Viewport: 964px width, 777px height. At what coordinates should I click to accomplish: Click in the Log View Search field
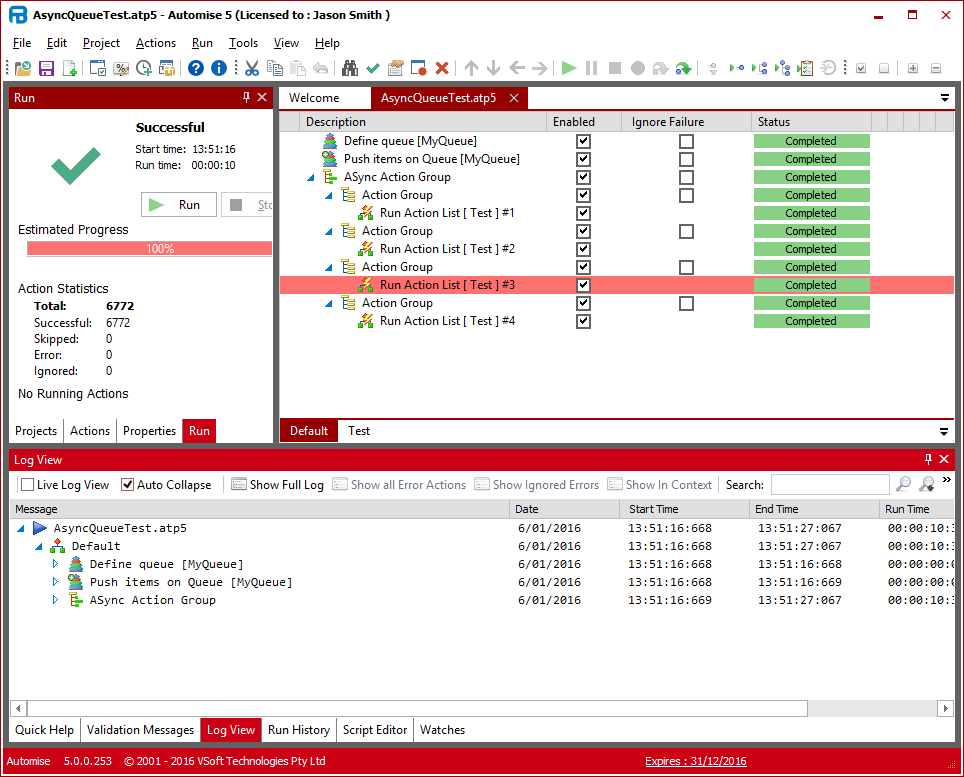coord(830,484)
